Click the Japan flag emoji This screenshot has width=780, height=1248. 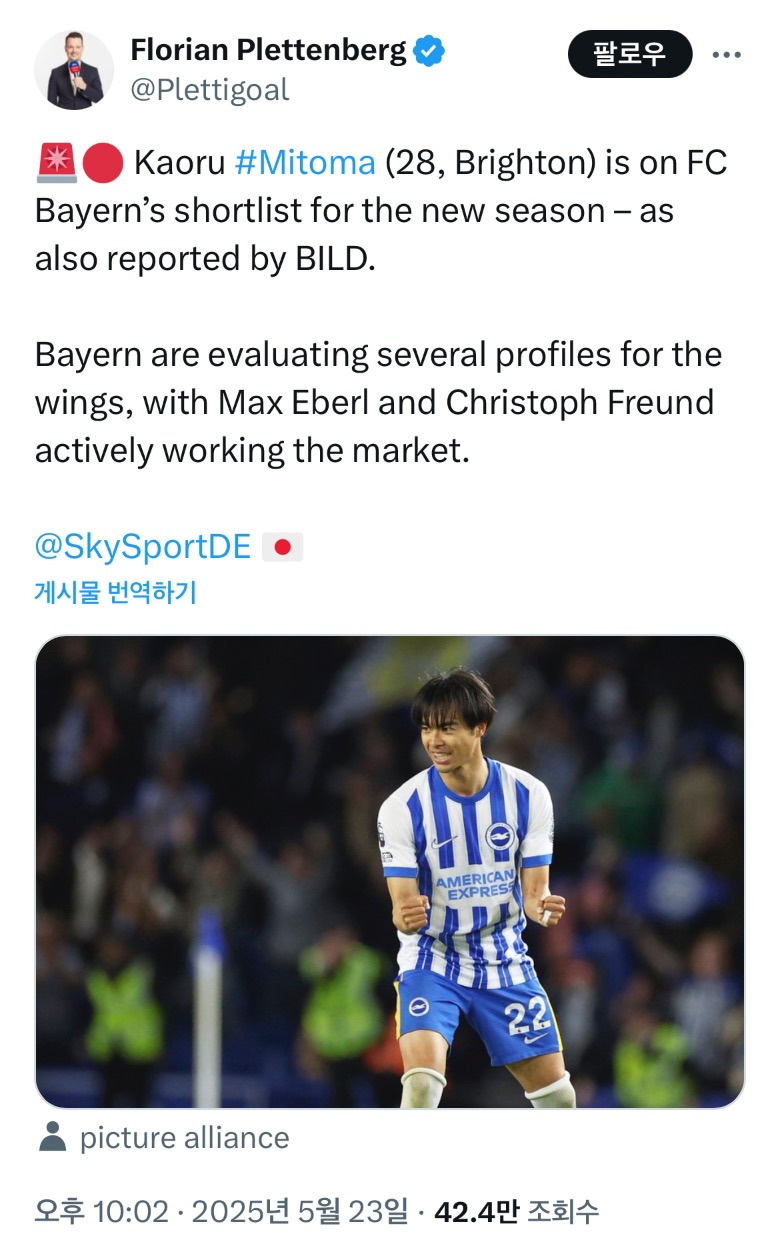[x=282, y=547]
